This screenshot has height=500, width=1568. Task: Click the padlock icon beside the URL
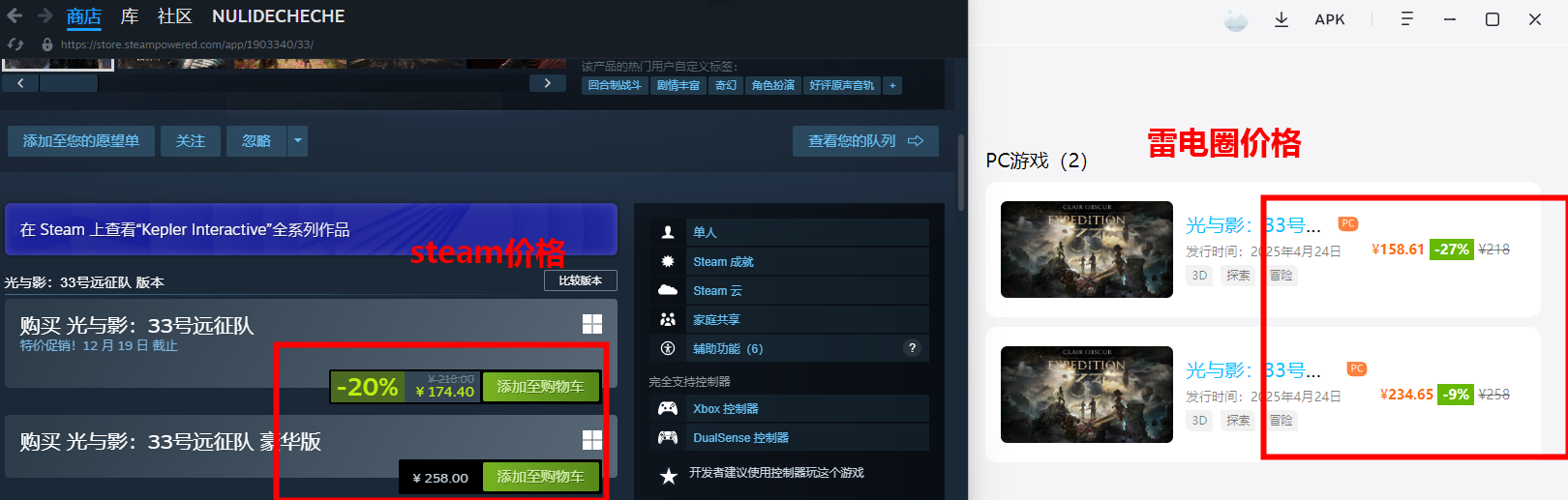coord(47,44)
